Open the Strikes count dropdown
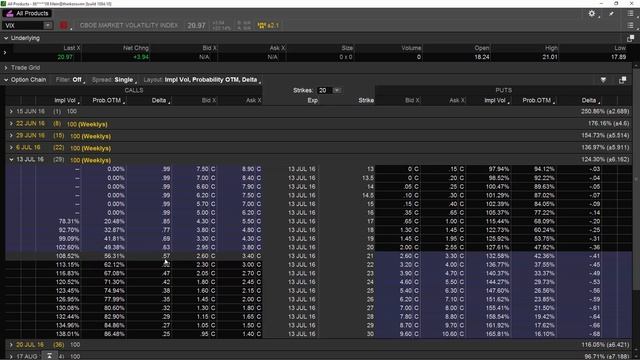Image resolution: width=640 pixels, height=360 pixels. click(x=337, y=90)
